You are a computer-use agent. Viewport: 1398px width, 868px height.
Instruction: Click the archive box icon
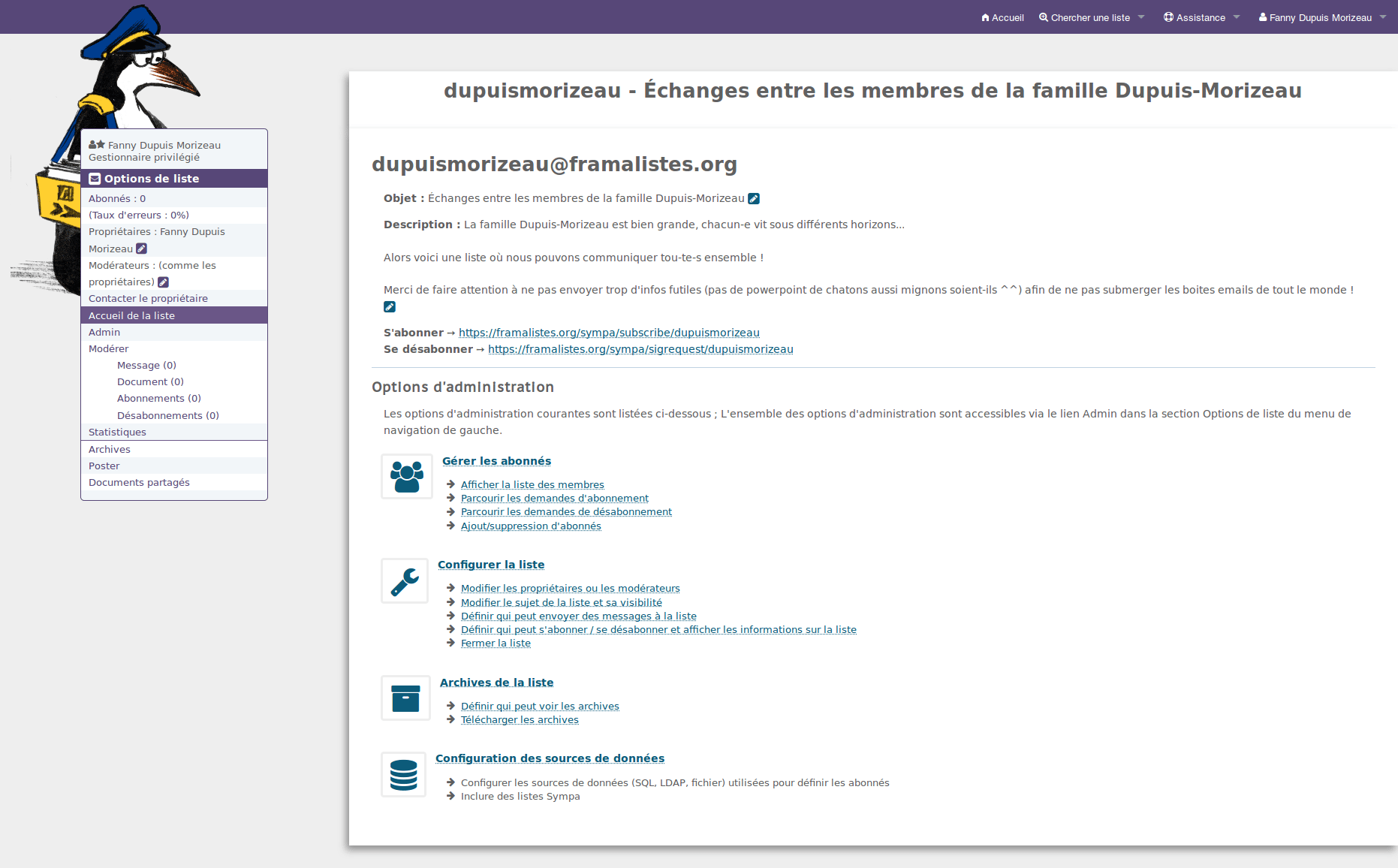(x=405, y=698)
